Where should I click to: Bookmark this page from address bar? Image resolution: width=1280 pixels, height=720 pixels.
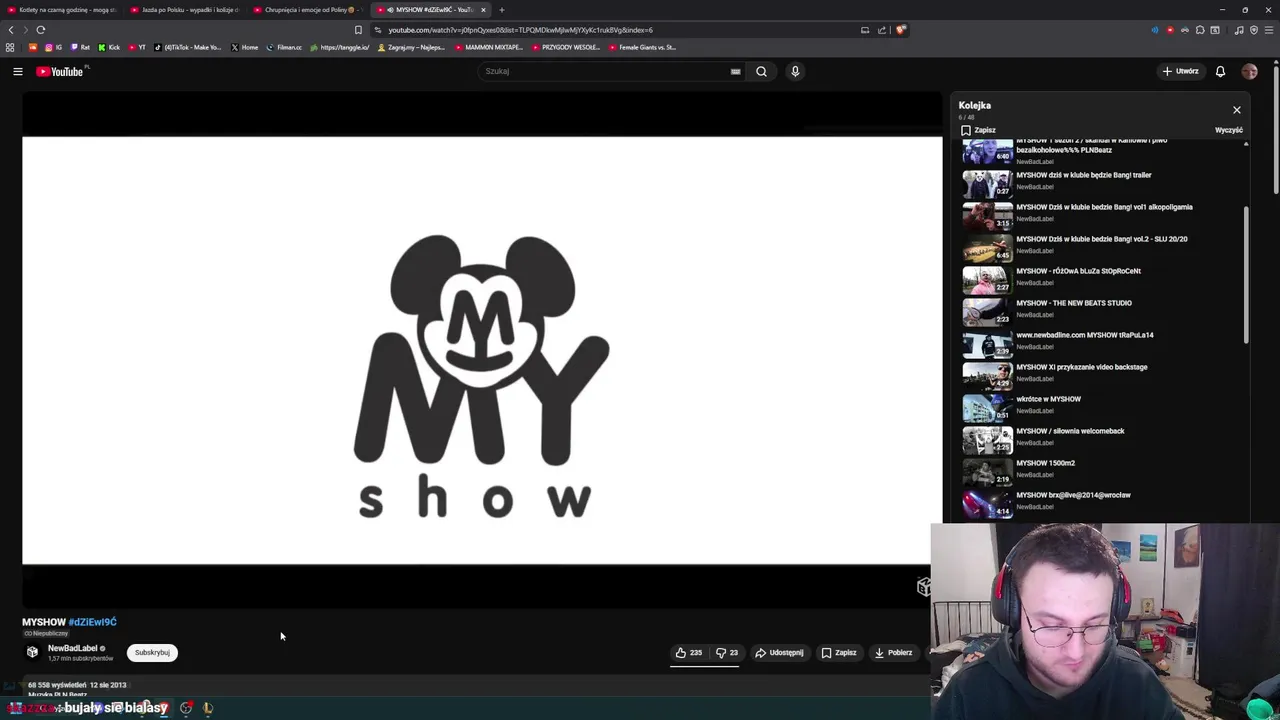(358, 30)
